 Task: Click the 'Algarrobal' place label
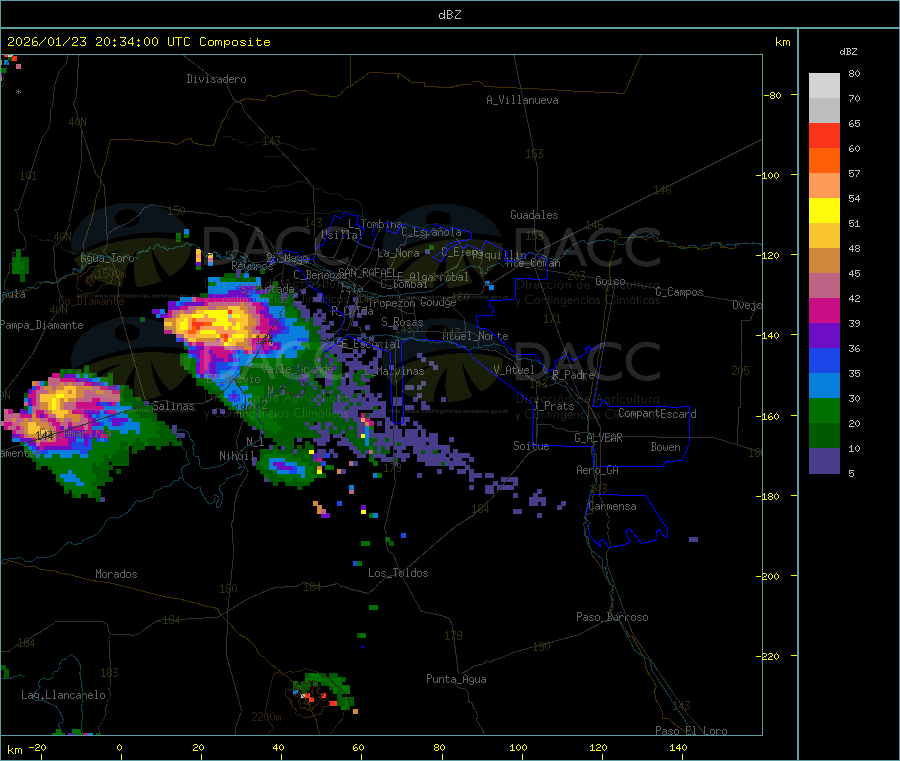pos(439,277)
